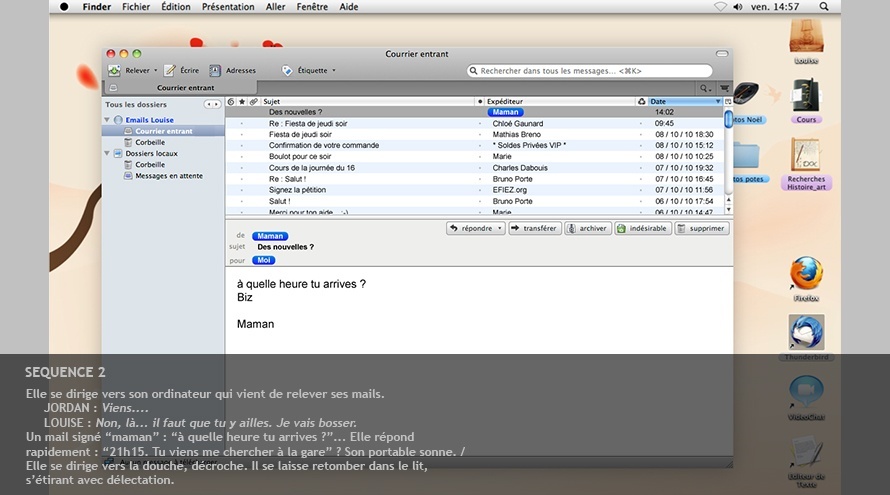Image resolution: width=890 pixels, height=495 pixels.
Task: Click the message search field
Action: [x=590, y=71]
